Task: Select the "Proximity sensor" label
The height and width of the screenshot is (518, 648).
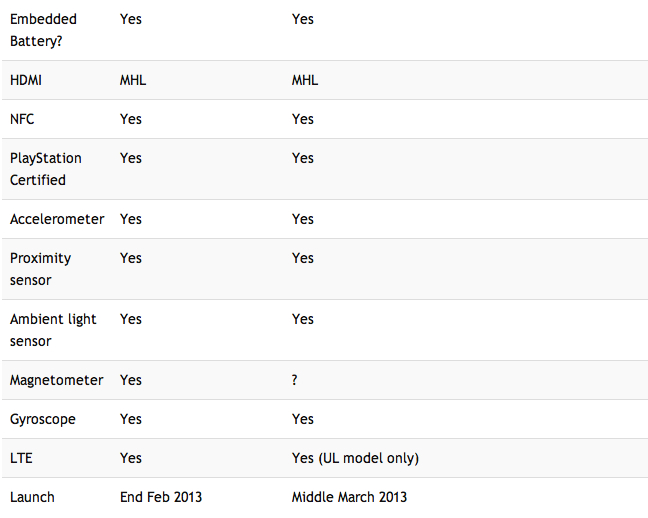Action: (x=40, y=269)
